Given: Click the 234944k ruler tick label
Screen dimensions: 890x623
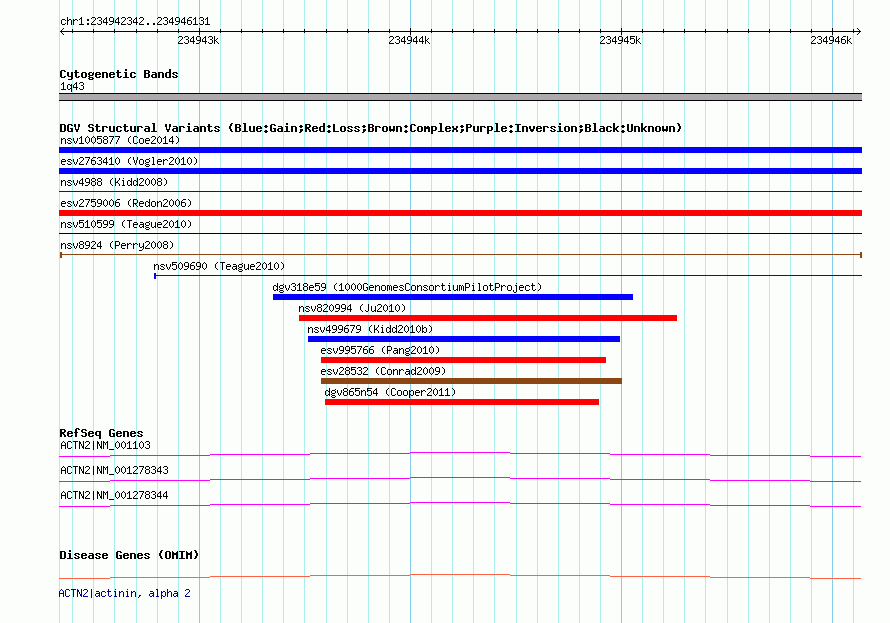Looking at the screenshot, I should click(x=409, y=40).
